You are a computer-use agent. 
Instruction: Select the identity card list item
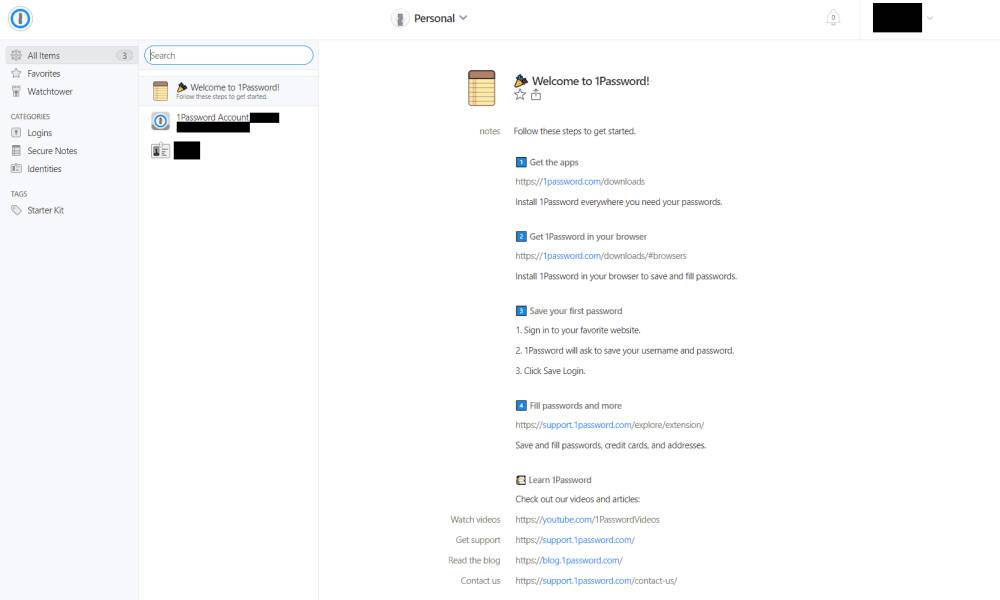pyautogui.click(x=228, y=150)
